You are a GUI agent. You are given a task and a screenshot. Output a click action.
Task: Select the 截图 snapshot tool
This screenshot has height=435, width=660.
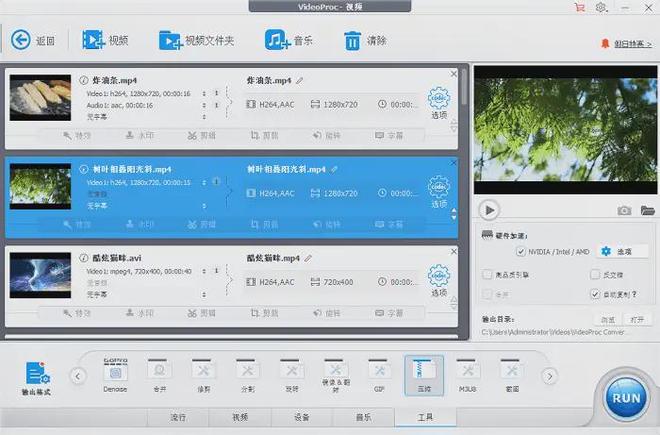pyautogui.click(x=512, y=375)
